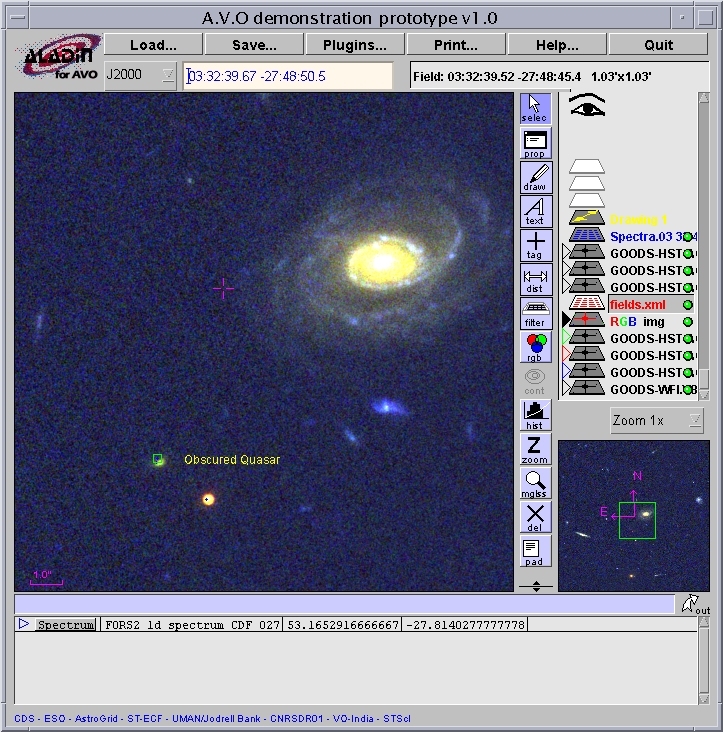Open the prop properties tool

pos(535,143)
